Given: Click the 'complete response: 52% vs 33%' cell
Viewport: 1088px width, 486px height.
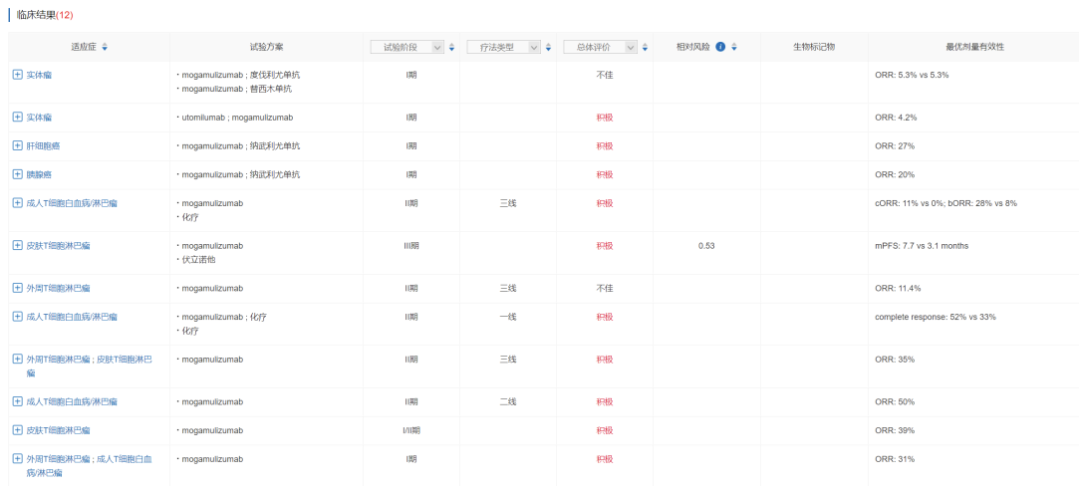Looking at the screenshot, I should [x=935, y=317].
